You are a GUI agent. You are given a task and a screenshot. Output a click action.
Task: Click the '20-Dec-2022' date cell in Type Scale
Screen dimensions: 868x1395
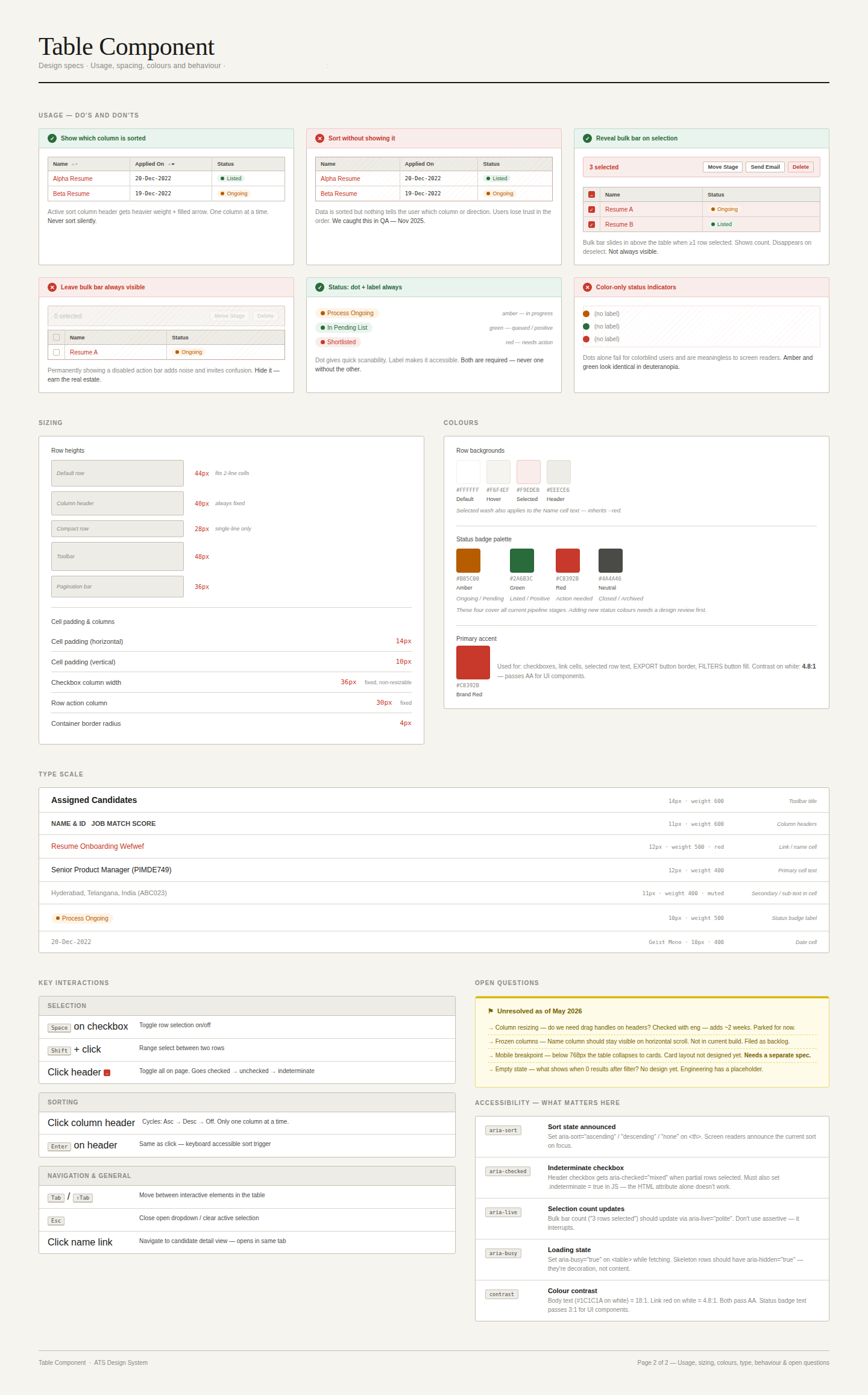[x=71, y=942]
